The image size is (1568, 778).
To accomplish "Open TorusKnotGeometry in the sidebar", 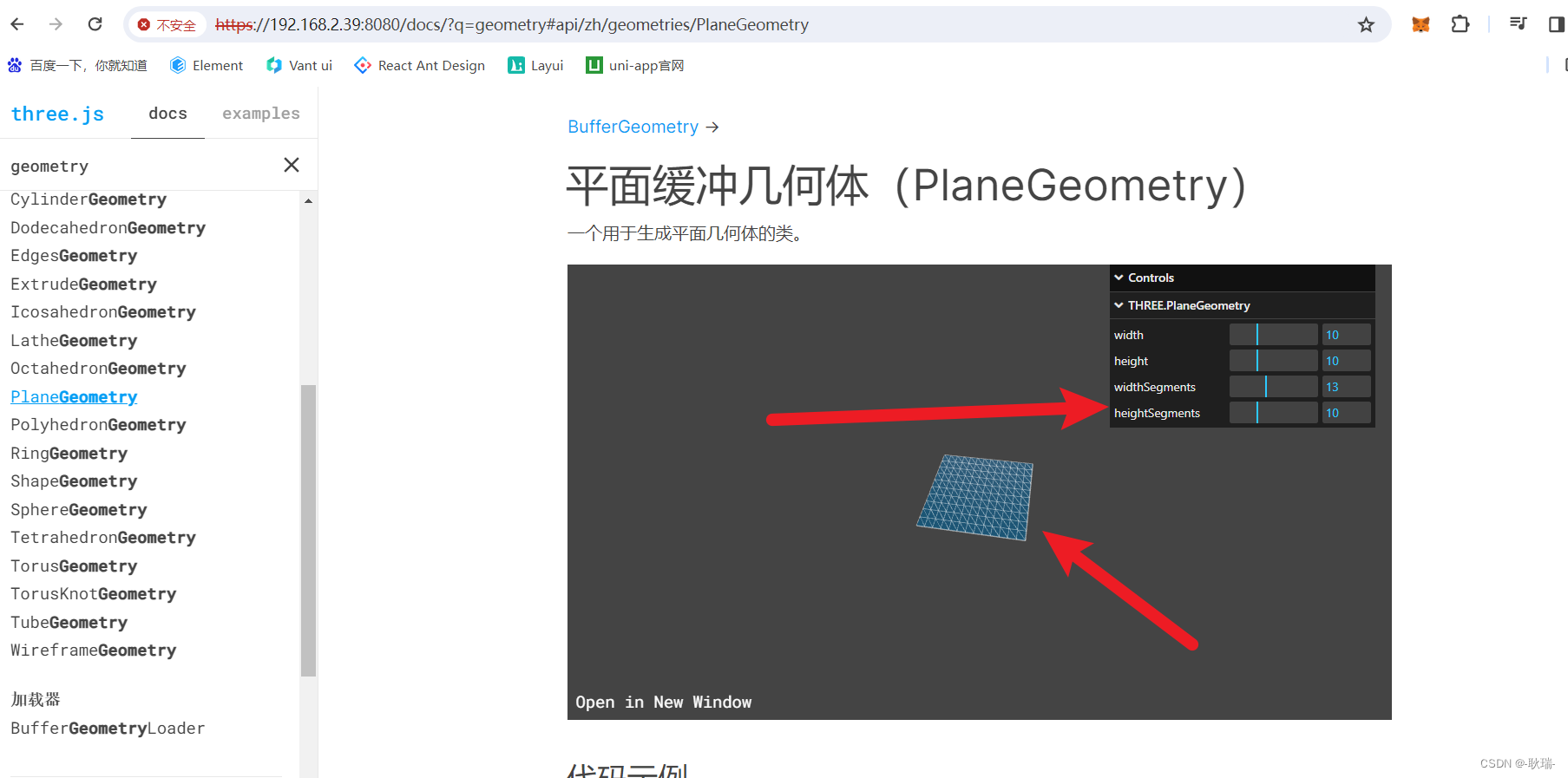I will coord(94,594).
